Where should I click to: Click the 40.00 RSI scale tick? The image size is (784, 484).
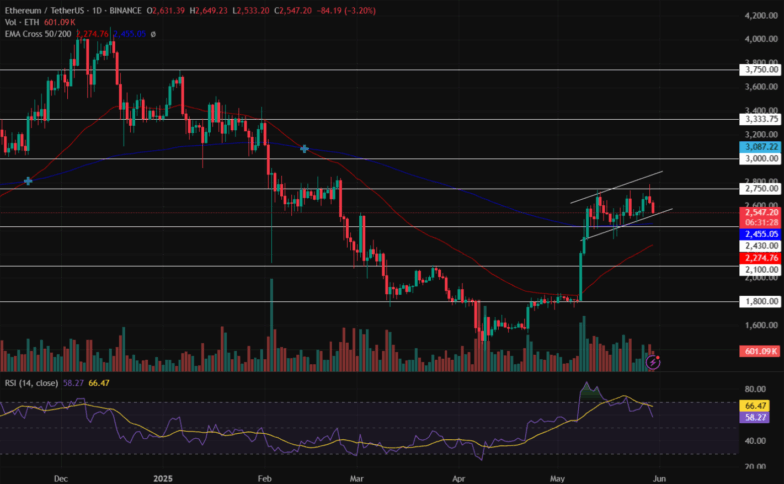[x=754, y=441]
